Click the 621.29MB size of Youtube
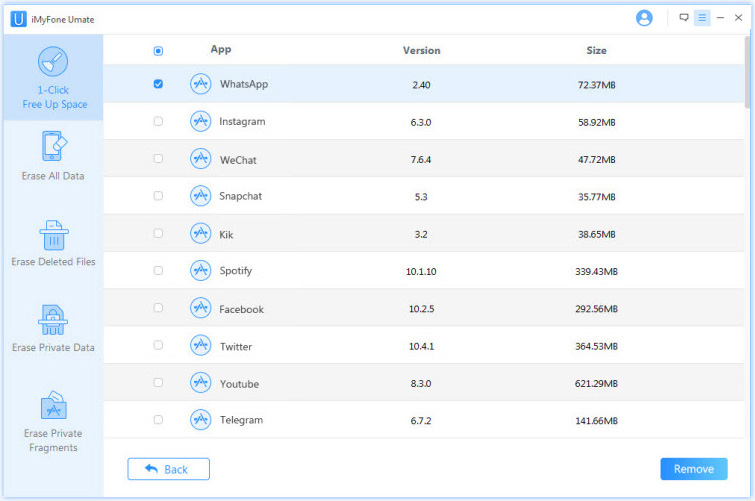This screenshot has height=501, width=755. (x=596, y=384)
